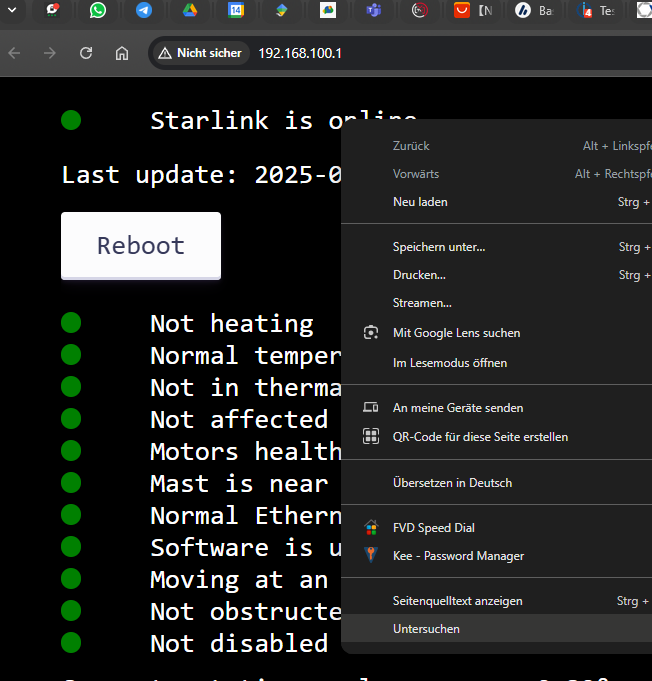The height and width of the screenshot is (681, 652).
Task: Select Im Lesemodus öffnen
Action: click(x=496, y=363)
